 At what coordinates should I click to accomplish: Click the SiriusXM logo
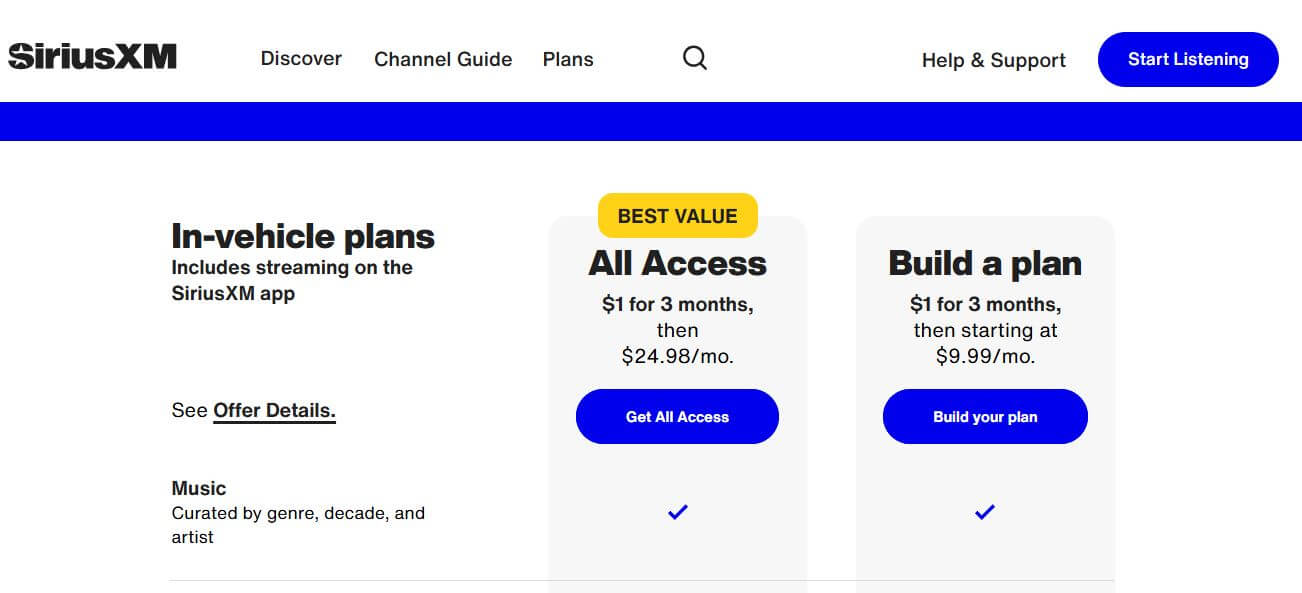point(91,56)
